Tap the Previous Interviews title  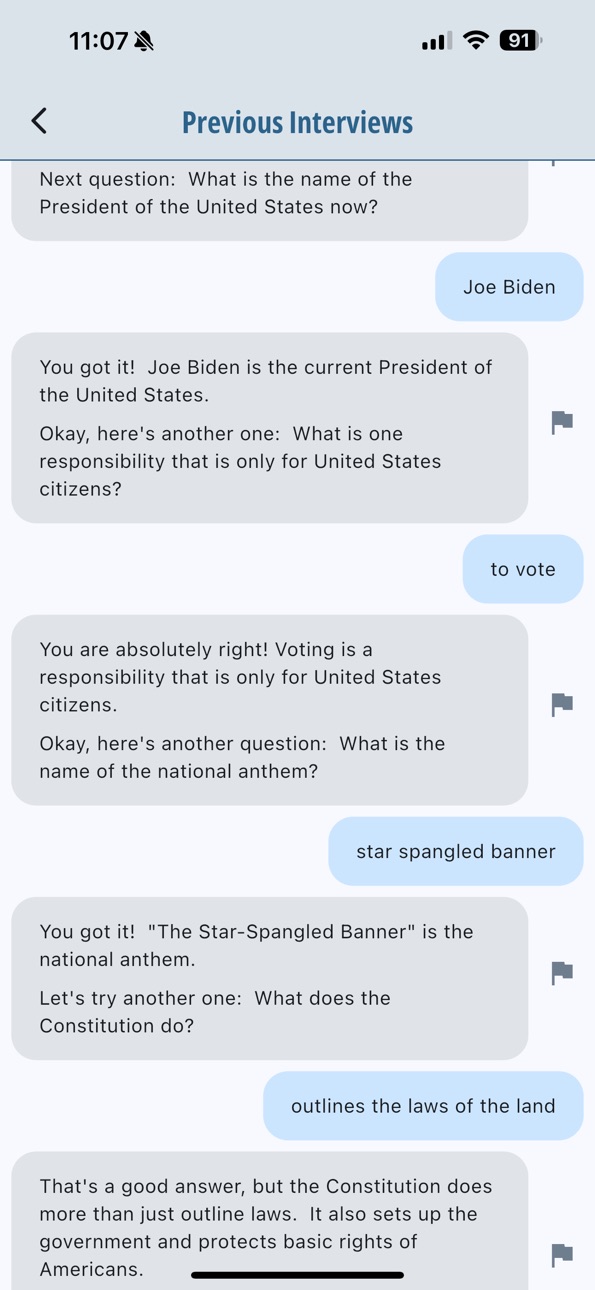[297, 122]
